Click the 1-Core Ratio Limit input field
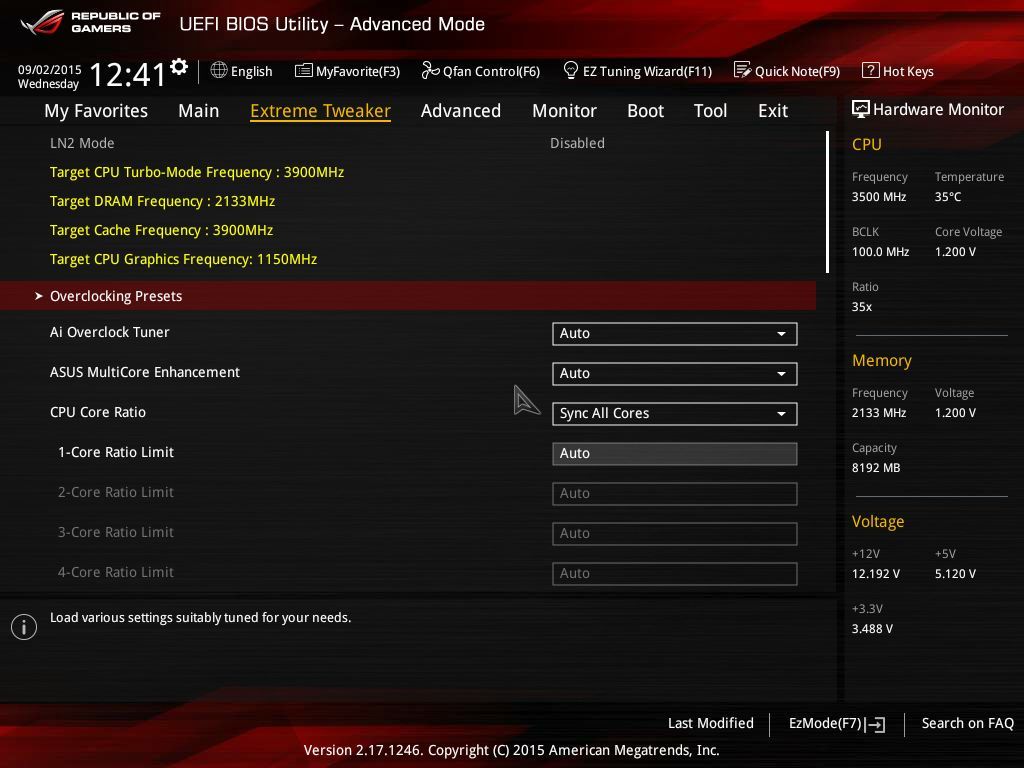 point(675,454)
